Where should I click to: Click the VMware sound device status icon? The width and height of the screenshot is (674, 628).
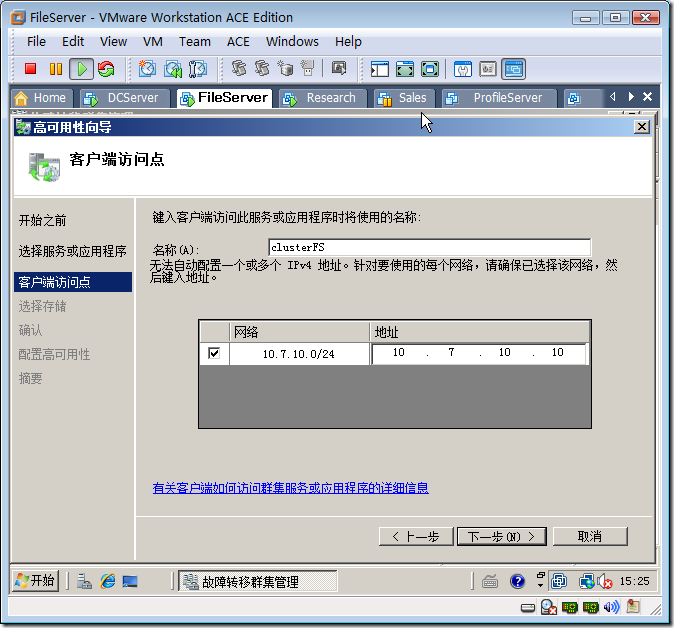click(x=611, y=607)
